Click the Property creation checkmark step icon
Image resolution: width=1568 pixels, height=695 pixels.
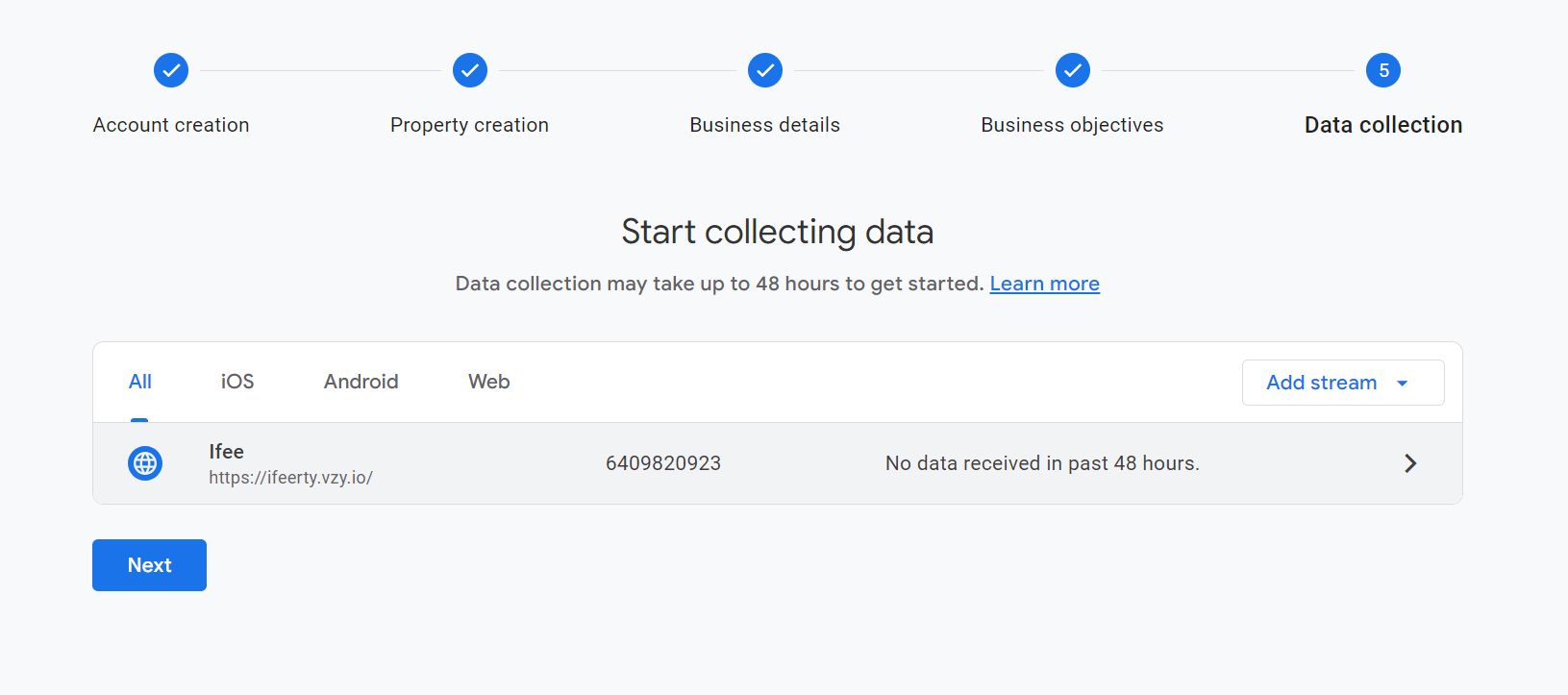pos(470,70)
